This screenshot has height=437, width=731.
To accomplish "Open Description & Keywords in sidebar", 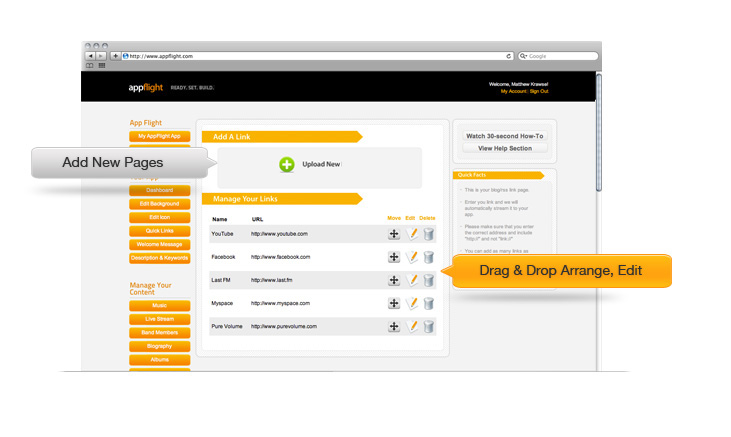I will 159,258.
